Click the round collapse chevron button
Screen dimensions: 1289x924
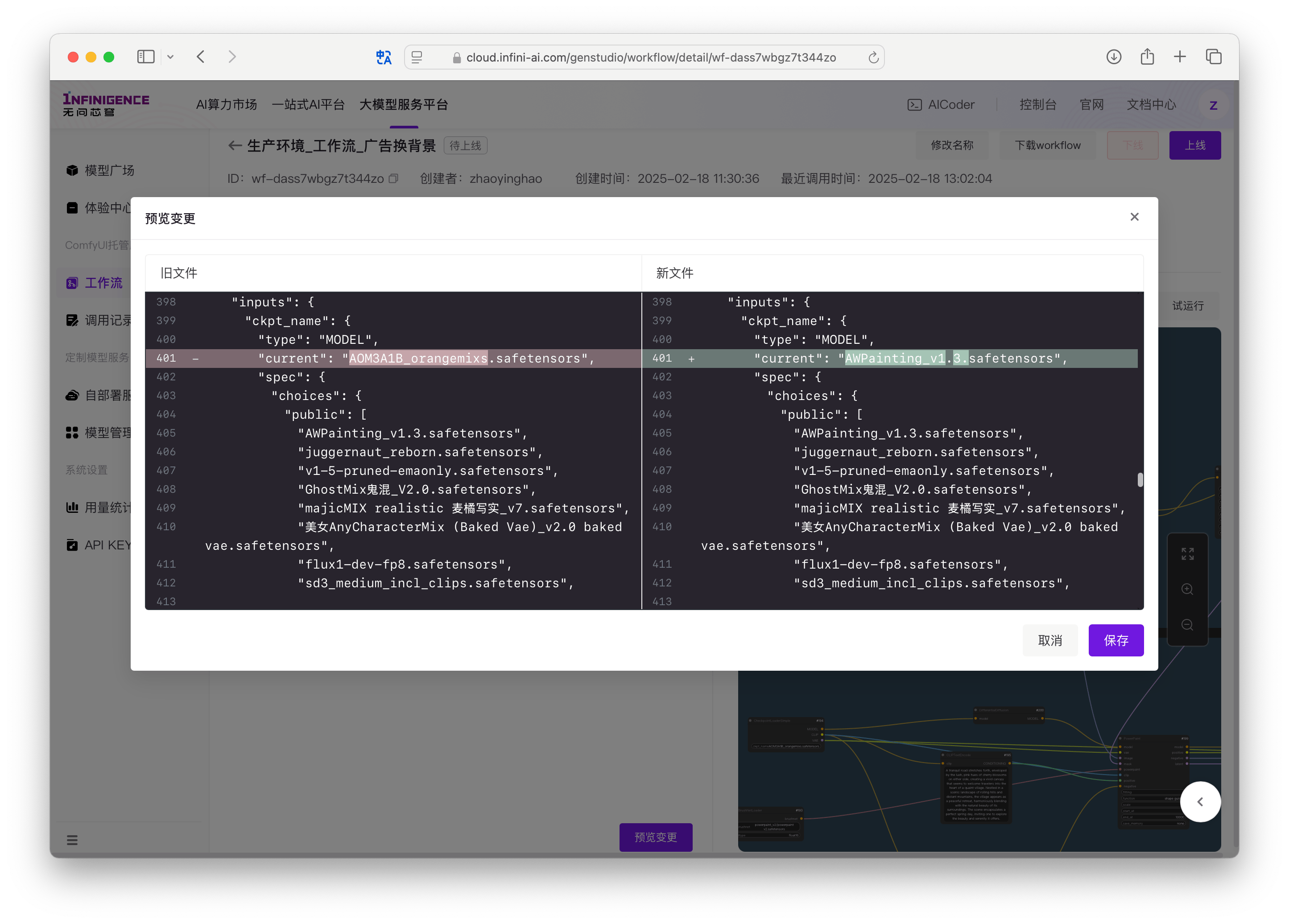1200,802
